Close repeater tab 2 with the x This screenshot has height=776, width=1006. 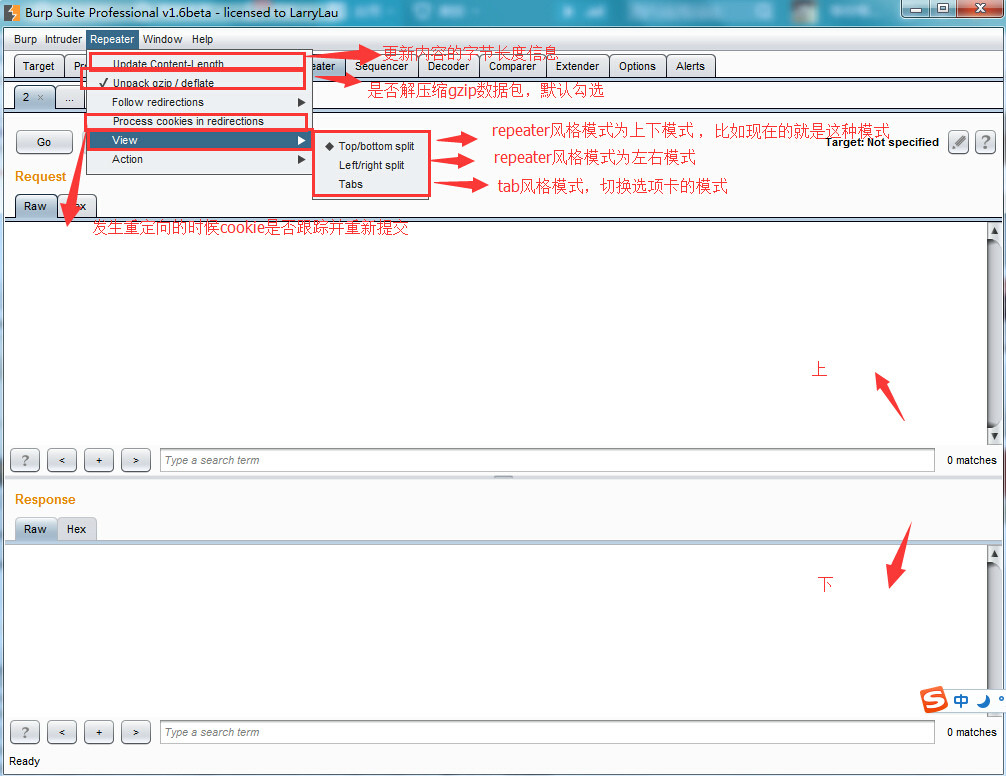[40, 97]
